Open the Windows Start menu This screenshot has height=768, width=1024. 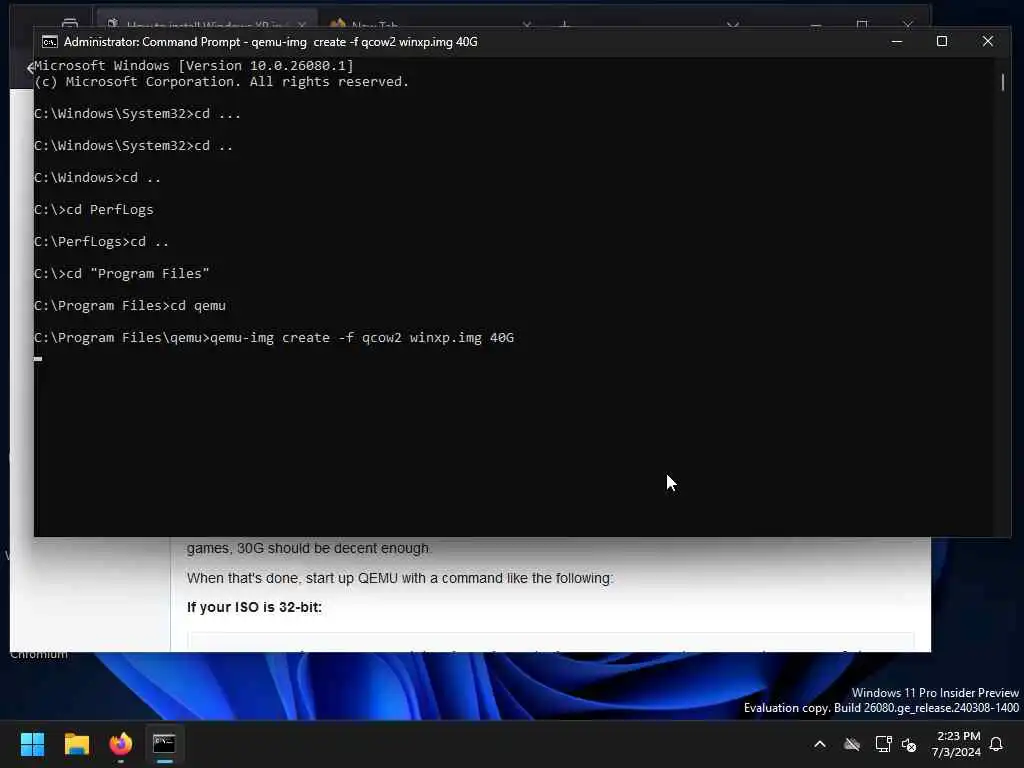[x=32, y=744]
